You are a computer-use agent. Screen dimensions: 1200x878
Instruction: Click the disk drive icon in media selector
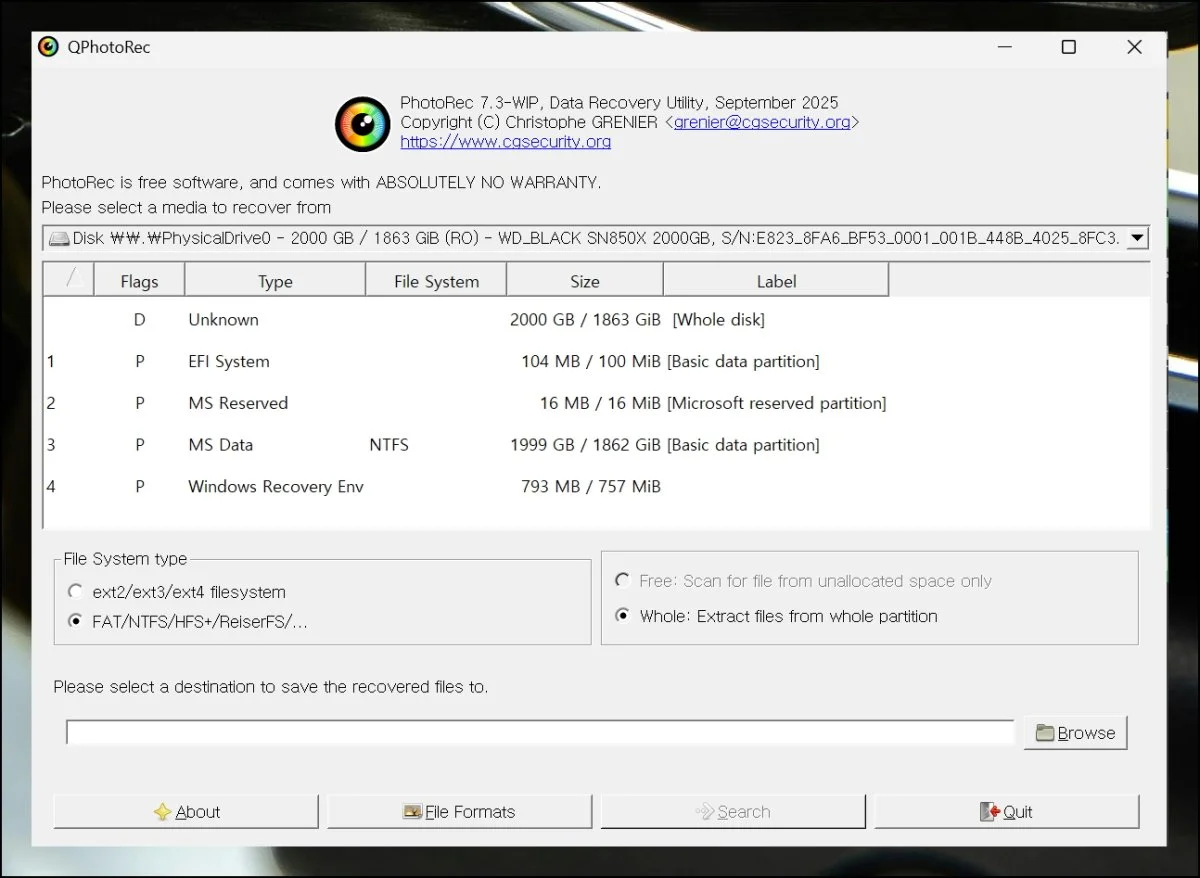(x=60, y=239)
